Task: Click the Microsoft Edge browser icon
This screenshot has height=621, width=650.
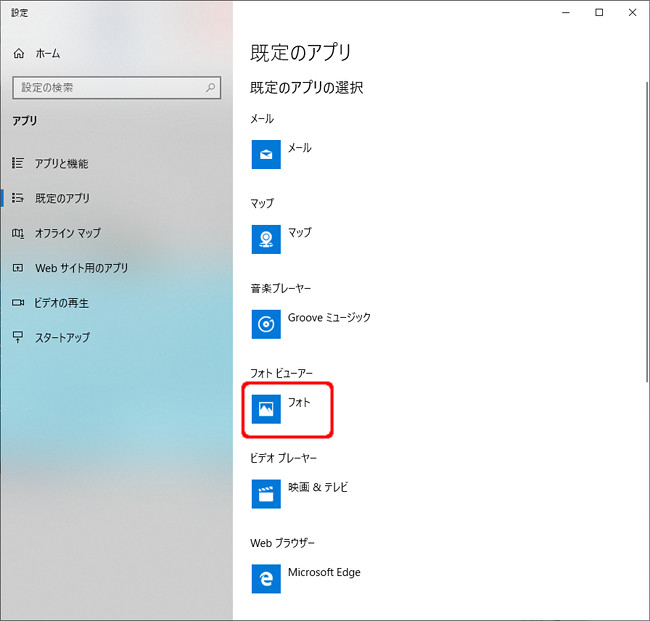Action: click(266, 579)
